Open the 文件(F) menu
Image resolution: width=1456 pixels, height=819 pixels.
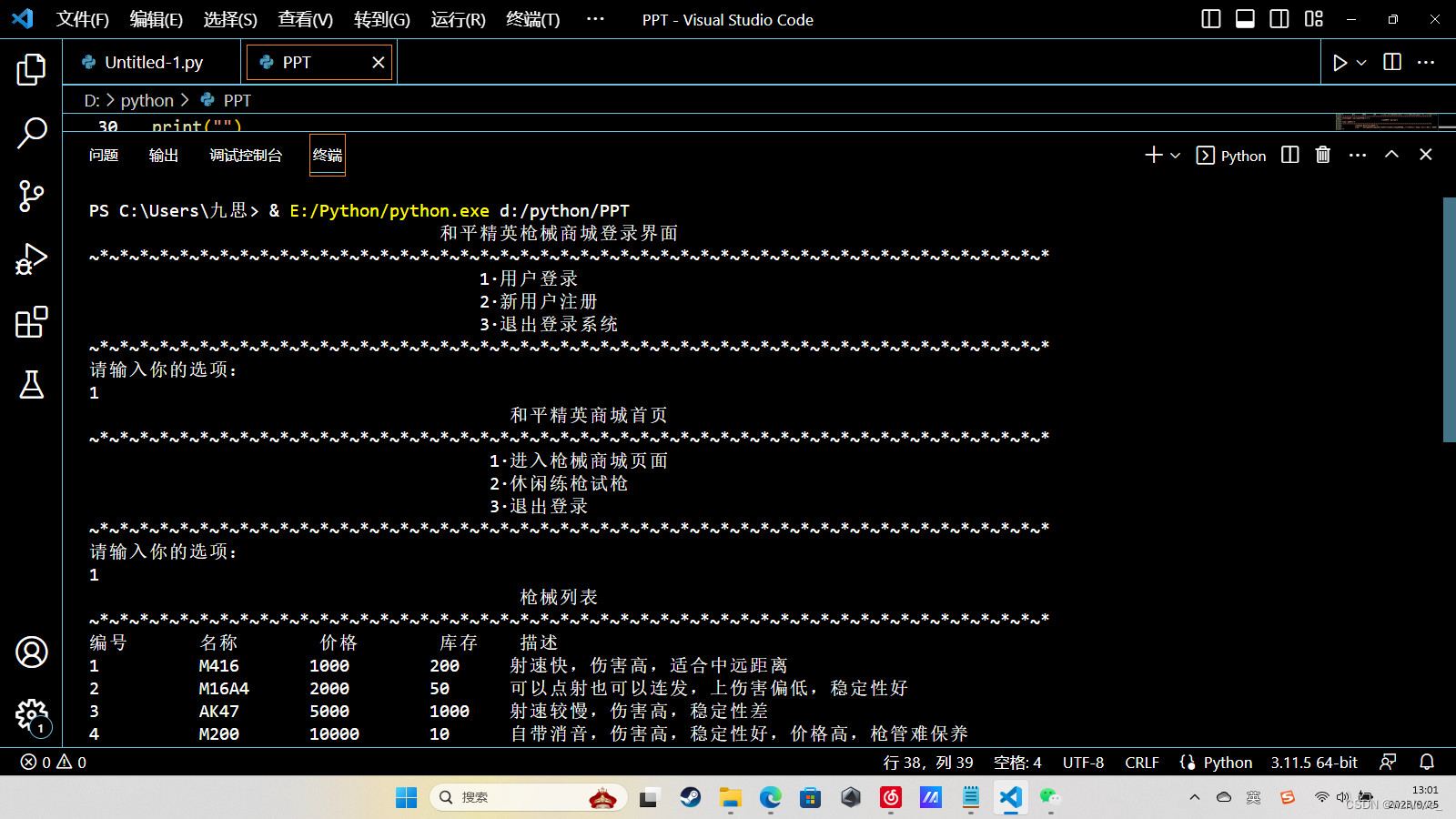[83, 19]
